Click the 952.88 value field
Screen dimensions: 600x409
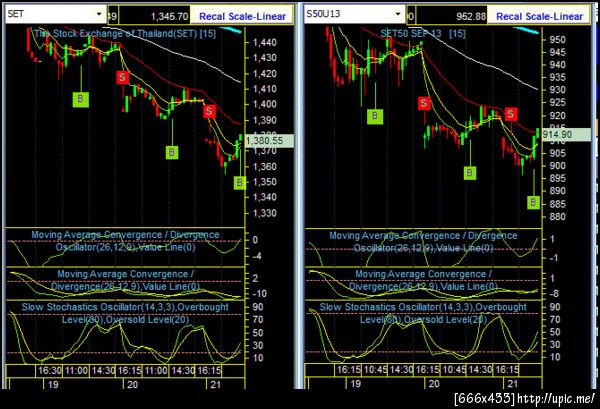pos(451,16)
